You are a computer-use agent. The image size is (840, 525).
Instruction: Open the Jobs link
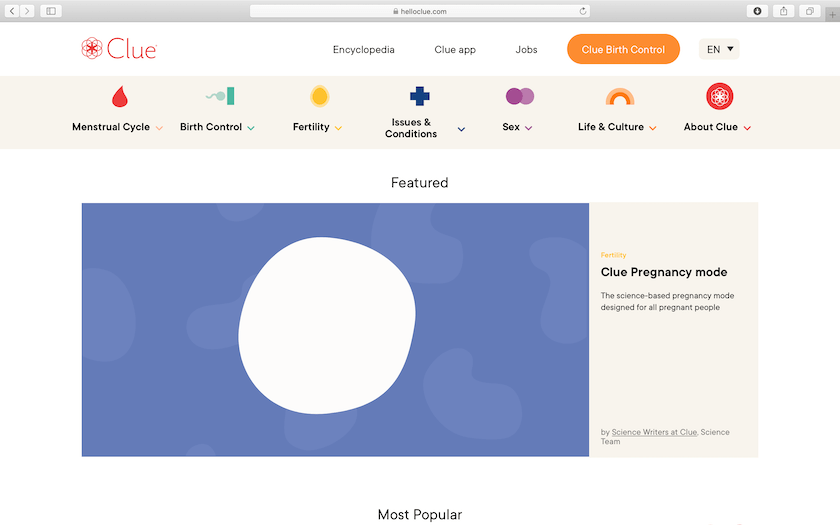[526, 49]
